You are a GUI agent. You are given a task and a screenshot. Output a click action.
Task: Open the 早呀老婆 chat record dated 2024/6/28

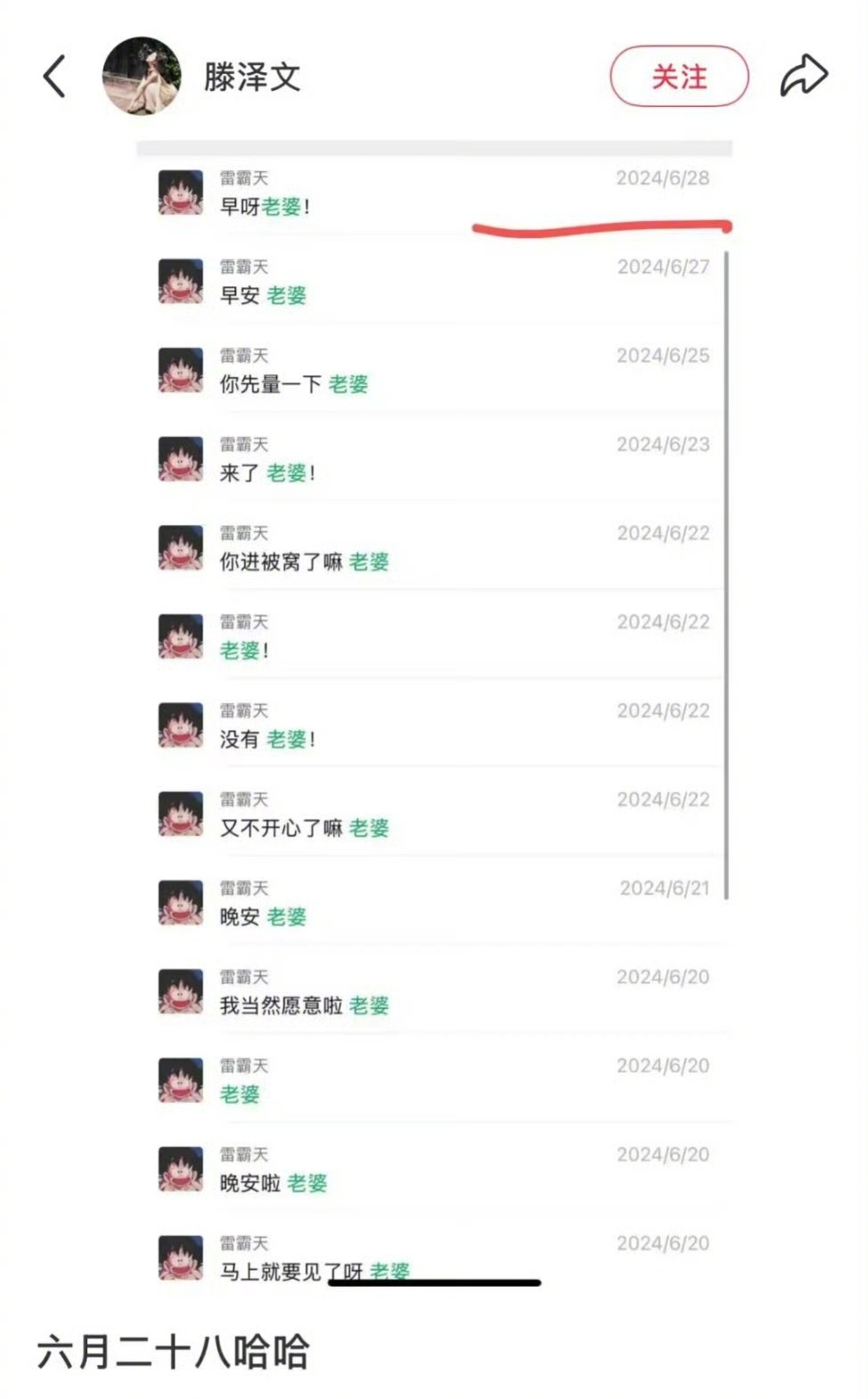(x=435, y=193)
